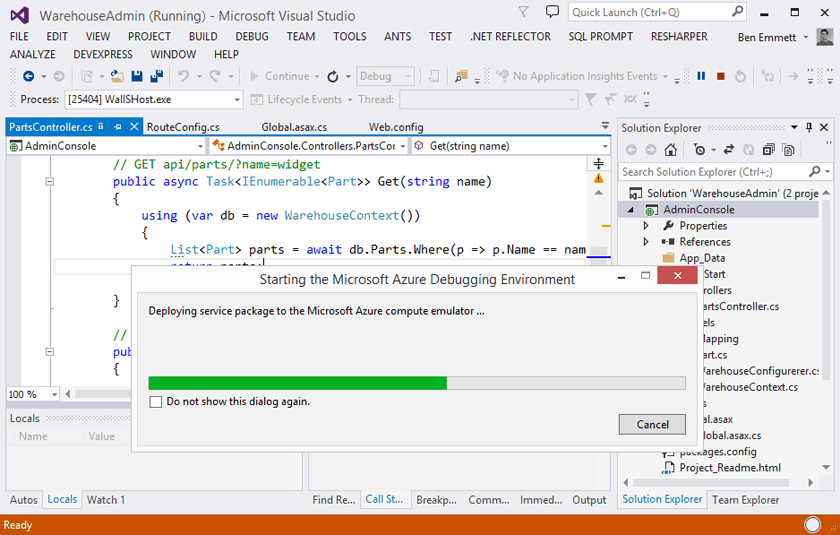
Task: Click the notifications filter funnel icon
Action: click(523, 11)
